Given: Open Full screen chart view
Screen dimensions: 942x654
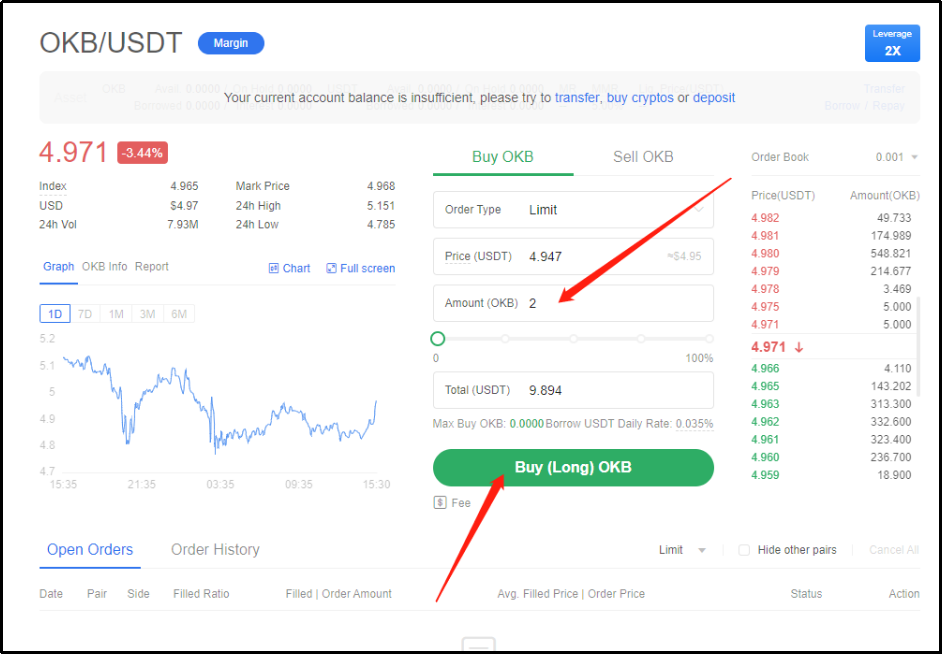Looking at the screenshot, I should (360, 268).
